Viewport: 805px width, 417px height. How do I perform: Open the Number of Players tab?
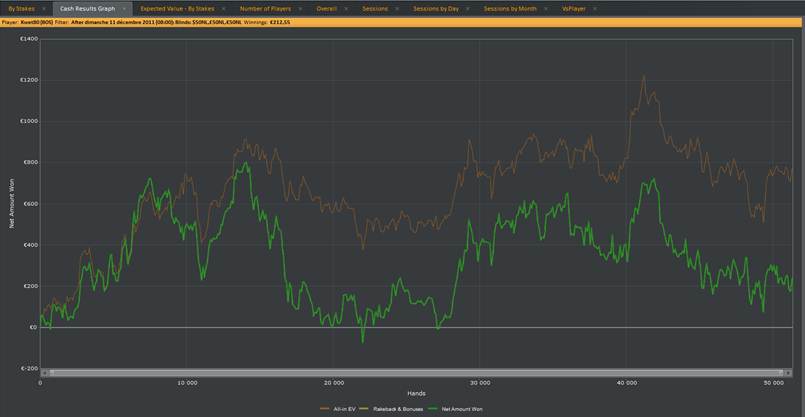point(265,9)
